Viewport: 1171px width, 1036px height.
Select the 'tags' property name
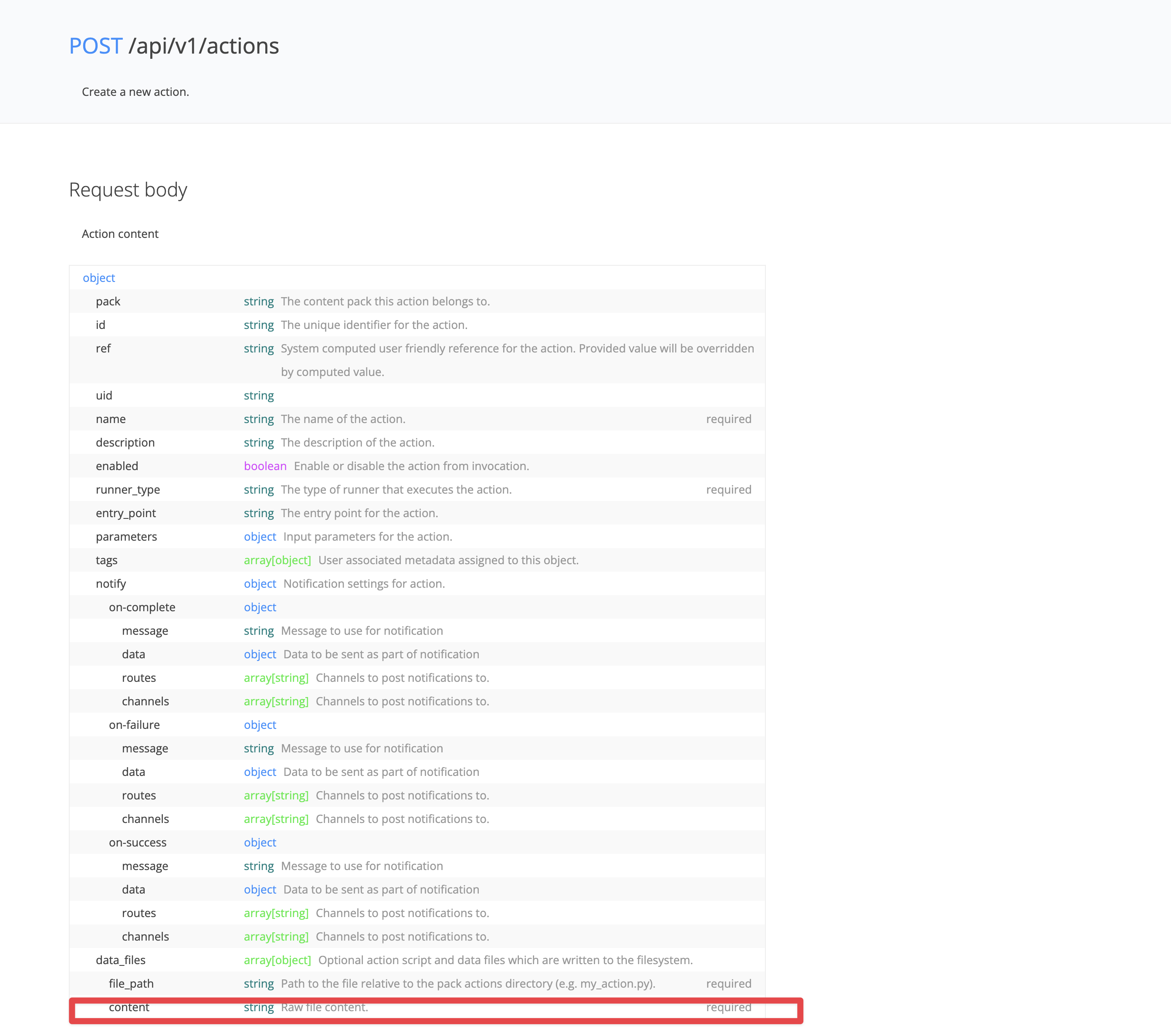click(x=107, y=560)
